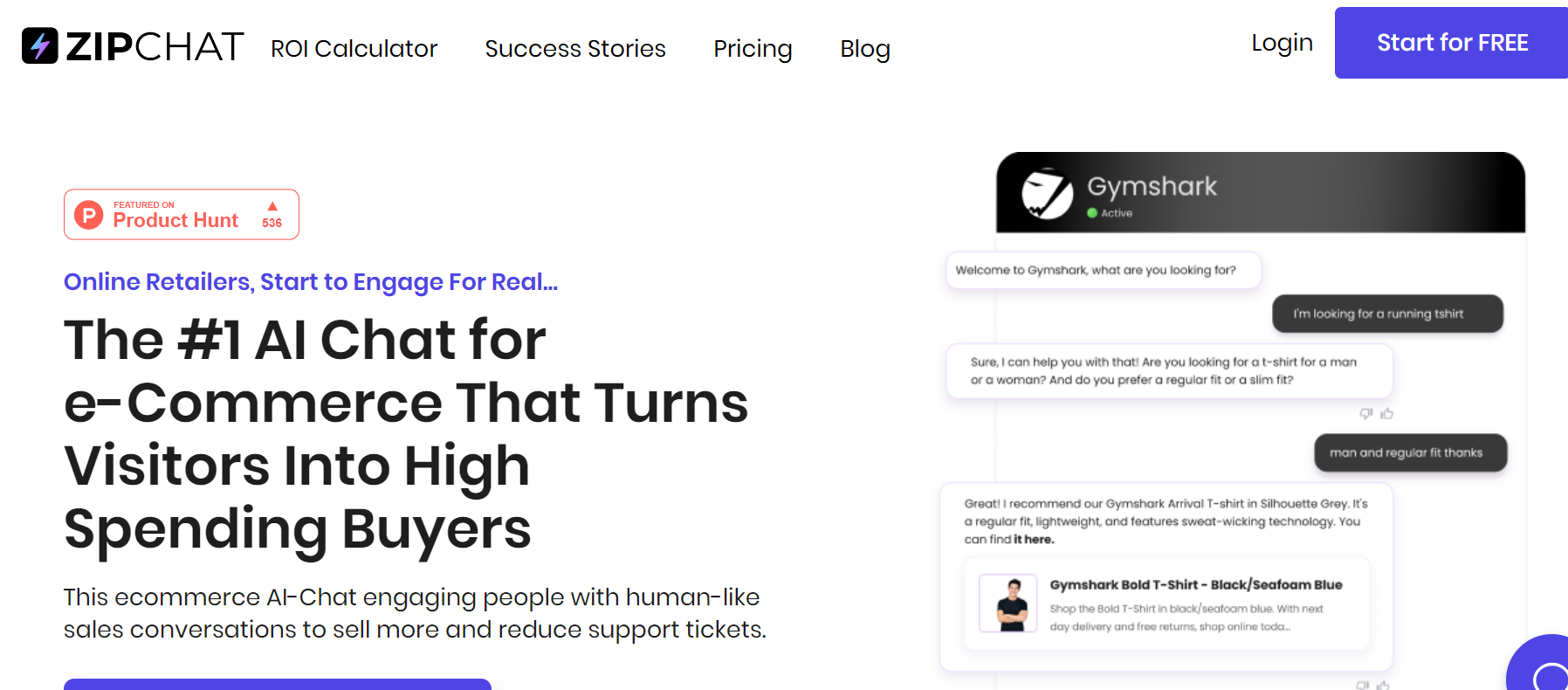The width and height of the screenshot is (1568, 690).
Task: Open the Success Stories page
Action: point(574,49)
